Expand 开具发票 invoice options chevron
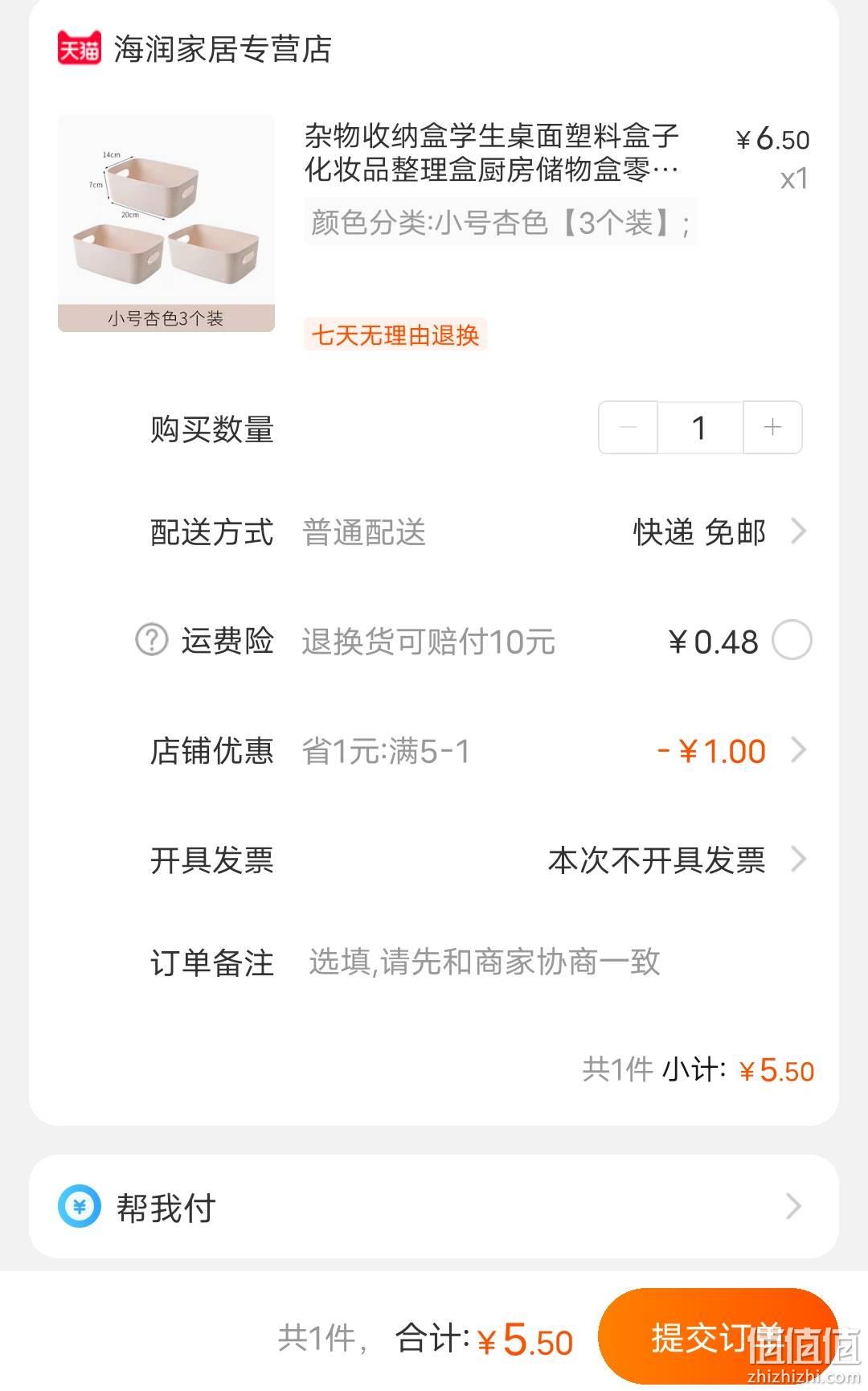The width and height of the screenshot is (868, 1391). (x=798, y=860)
